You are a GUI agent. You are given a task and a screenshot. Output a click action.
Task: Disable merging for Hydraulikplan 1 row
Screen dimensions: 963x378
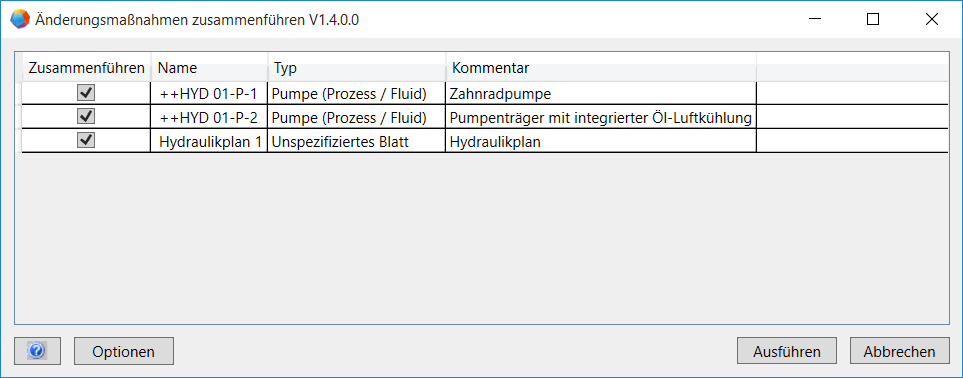click(86, 141)
